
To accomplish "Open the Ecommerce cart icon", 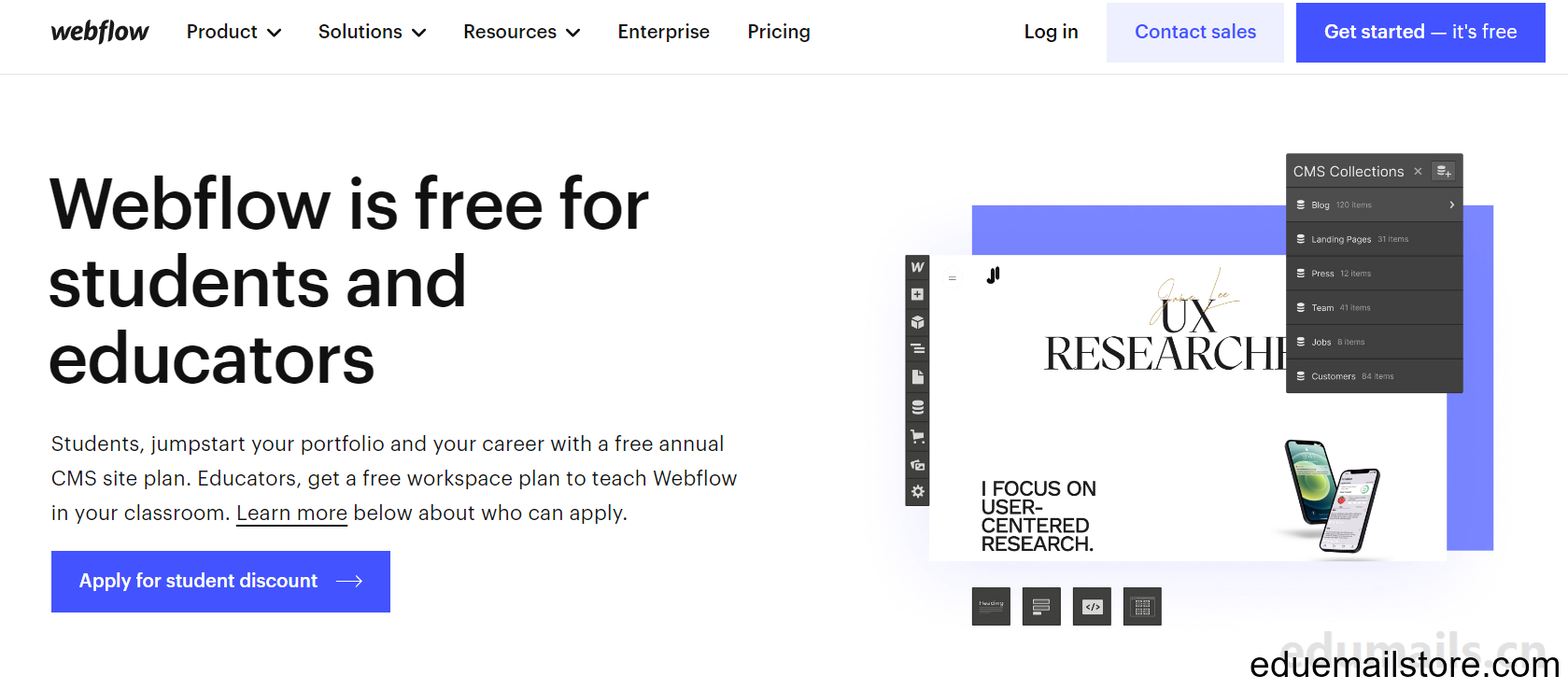I will click(917, 436).
